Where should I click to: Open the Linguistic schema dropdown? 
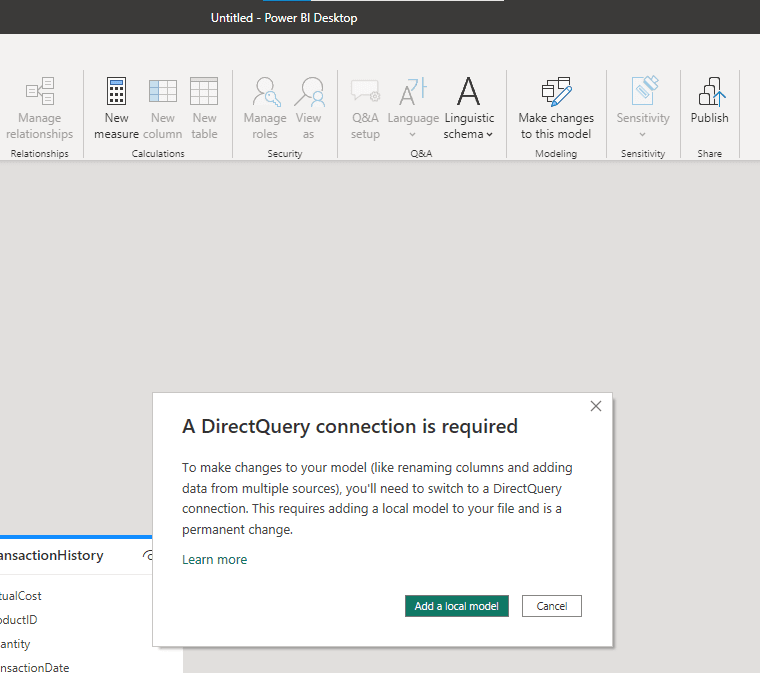469,108
